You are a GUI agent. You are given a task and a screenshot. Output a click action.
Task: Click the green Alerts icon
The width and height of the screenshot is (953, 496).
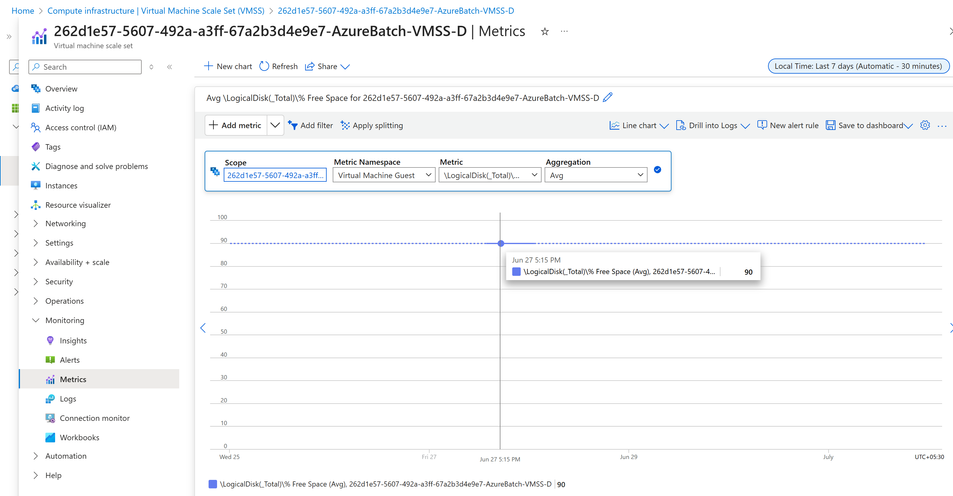(x=50, y=360)
